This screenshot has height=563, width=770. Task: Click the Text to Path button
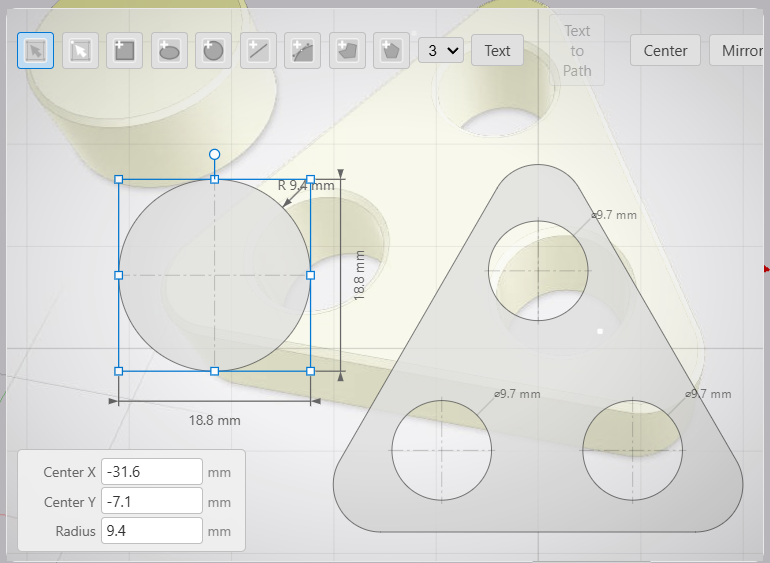click(x=577, y=51)
